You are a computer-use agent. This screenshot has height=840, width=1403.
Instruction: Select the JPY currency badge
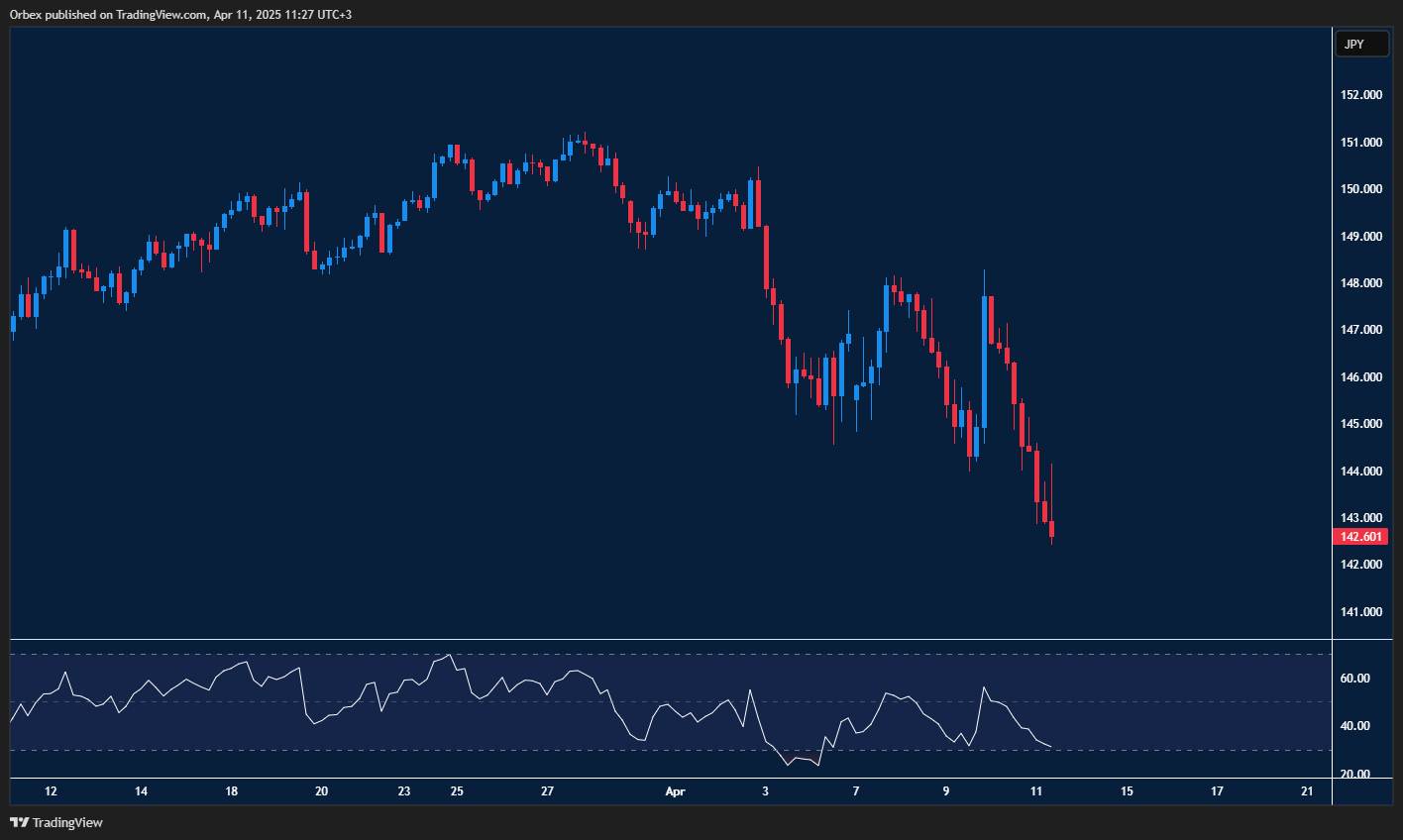point(1361,44)
